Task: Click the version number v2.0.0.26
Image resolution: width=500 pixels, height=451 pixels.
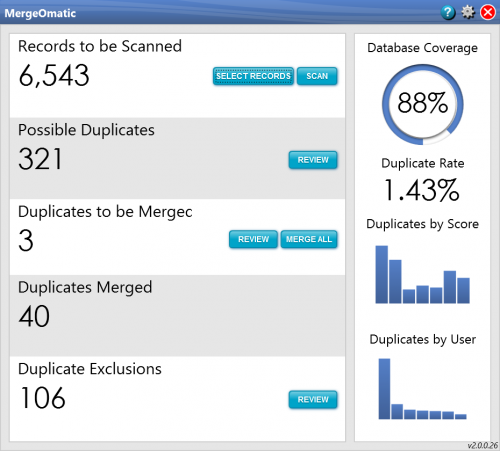Action: click(x=483, y=446)
